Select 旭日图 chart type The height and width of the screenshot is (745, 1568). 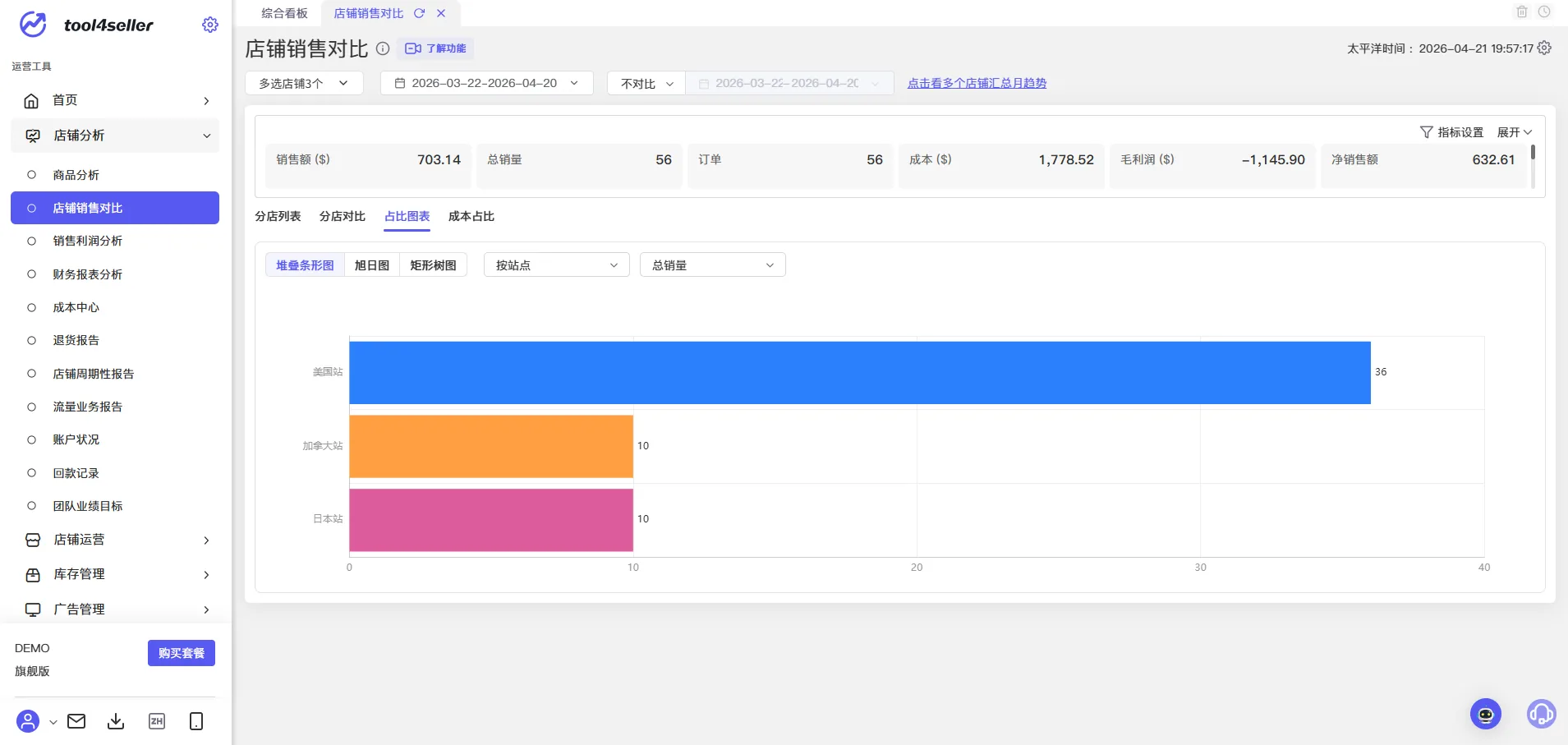coord(372,264)
